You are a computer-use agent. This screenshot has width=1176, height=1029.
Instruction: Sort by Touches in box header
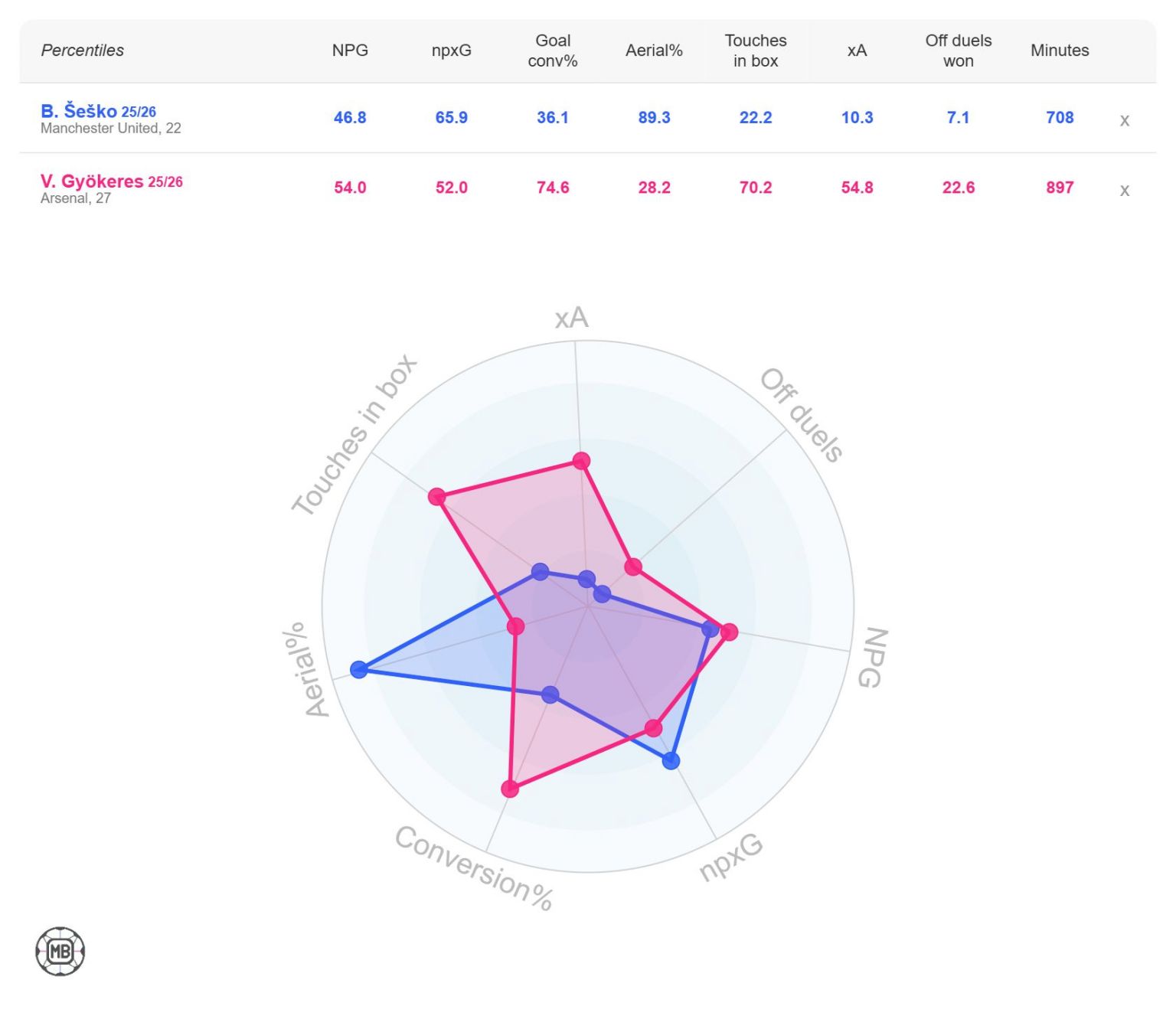pyautogui.click(x=756, y=51)
